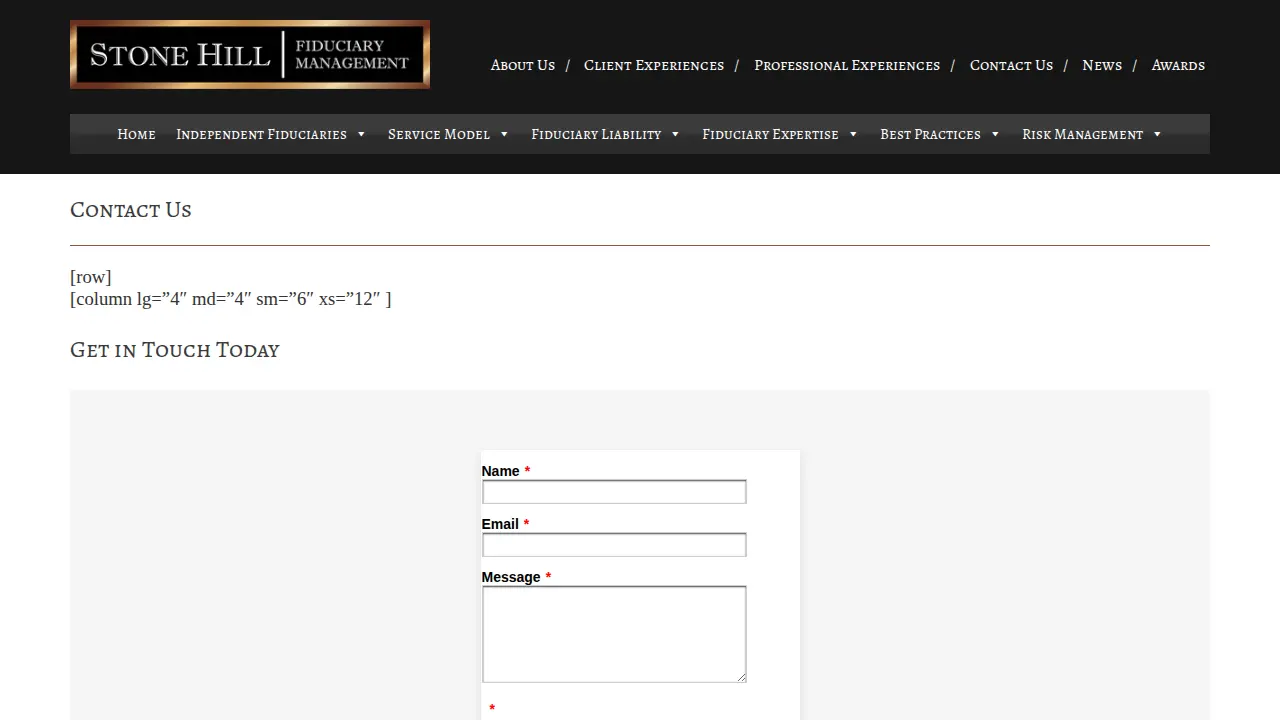Click the Get in Touch Today heading
The width and height of the screenshot is (1280, 720).
pyautogui.click(x=175, y=350)
